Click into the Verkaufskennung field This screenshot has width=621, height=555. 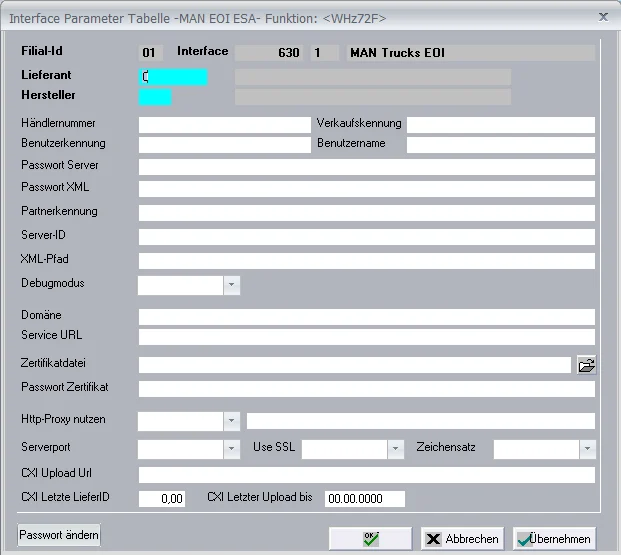[501, 125]
